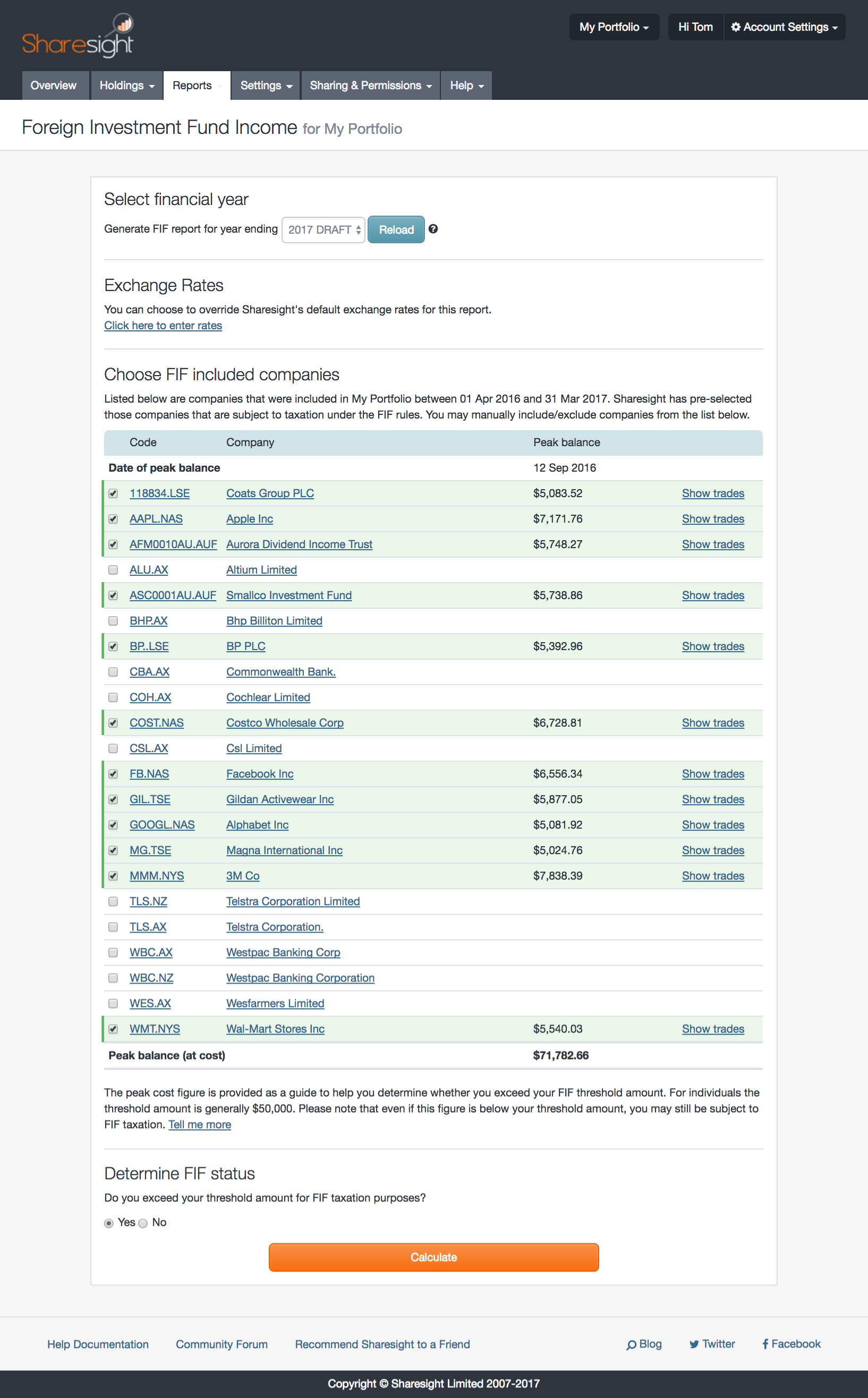Viewport: 868px width, 1398px height.
Task: Click the 'Click here to enter rates' link
Action: [x=163, y=326]
